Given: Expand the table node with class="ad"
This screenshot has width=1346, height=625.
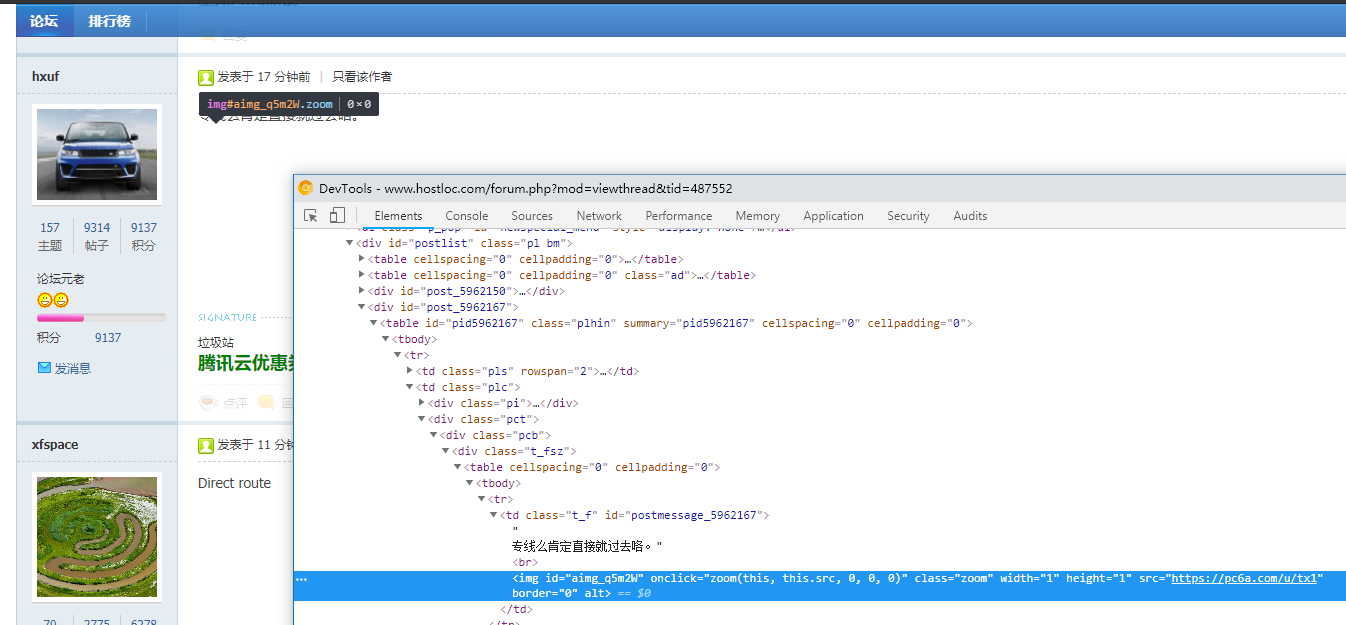Looking at the screenshot, I should tap(362, 275).
